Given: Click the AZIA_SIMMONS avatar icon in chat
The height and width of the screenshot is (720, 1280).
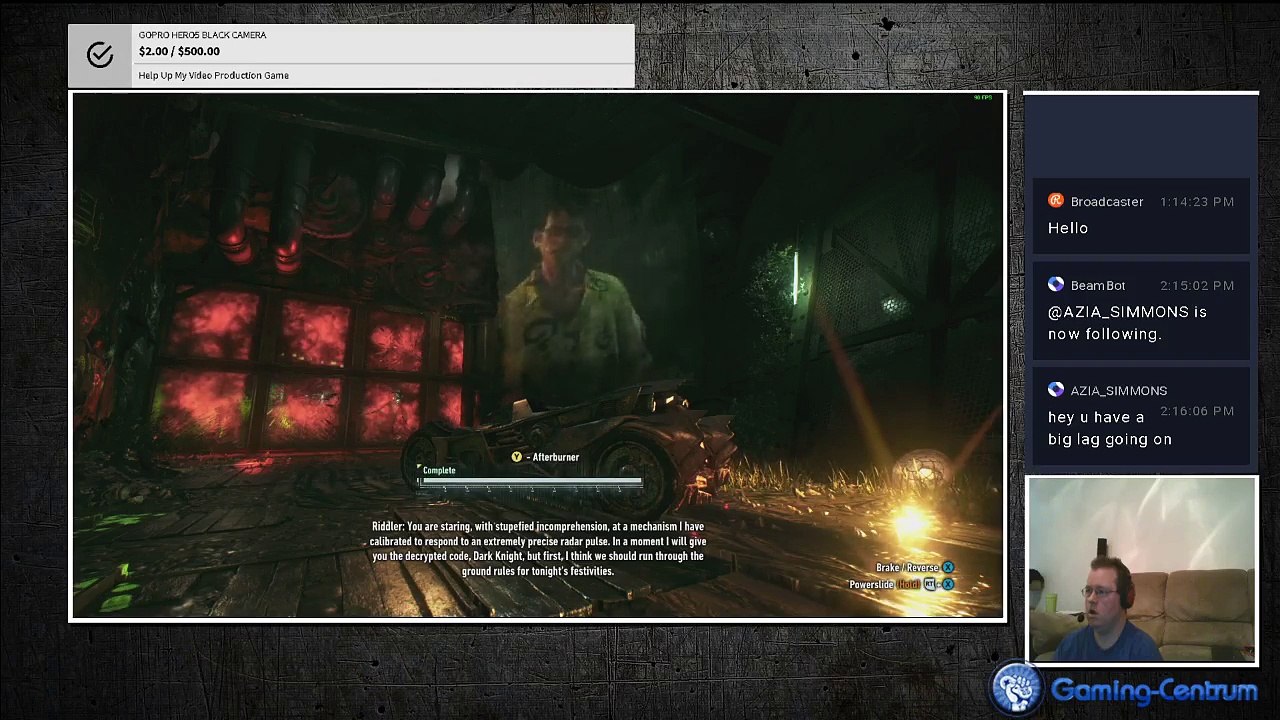Looking at the screenshot, I should pyautogui.click(x=1056, y=390).
